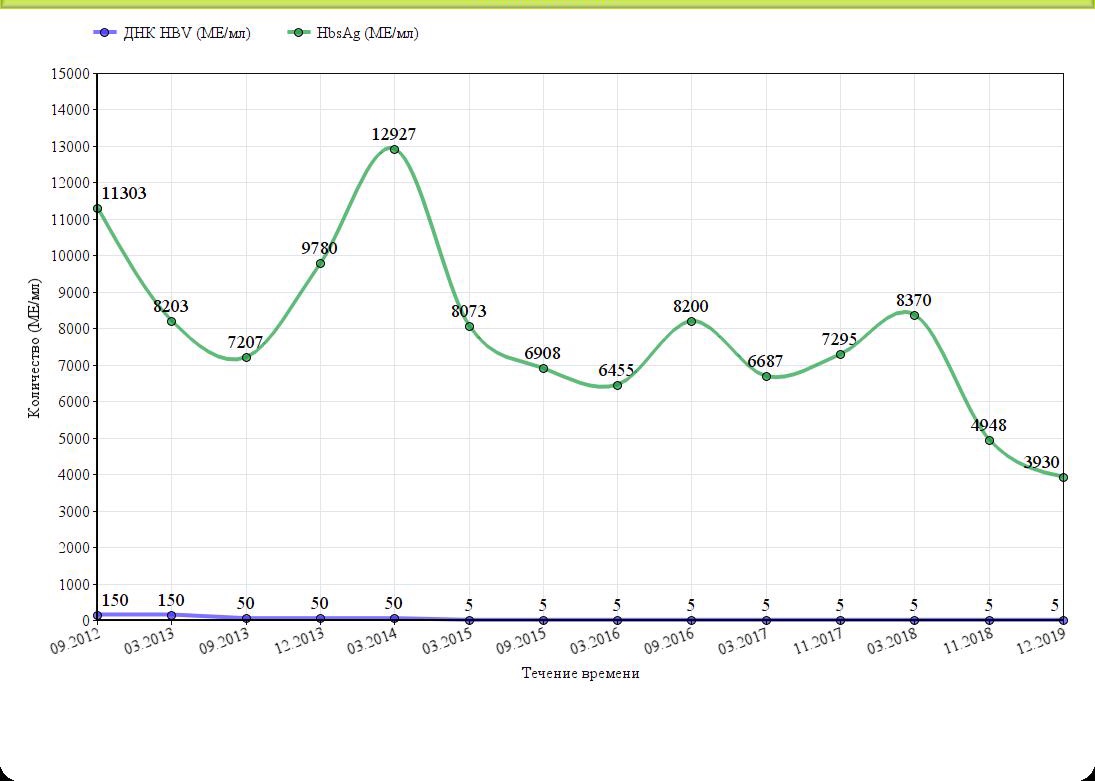
Task: Select the HbsAg point labeled 7207
Action: coord(246,357)
